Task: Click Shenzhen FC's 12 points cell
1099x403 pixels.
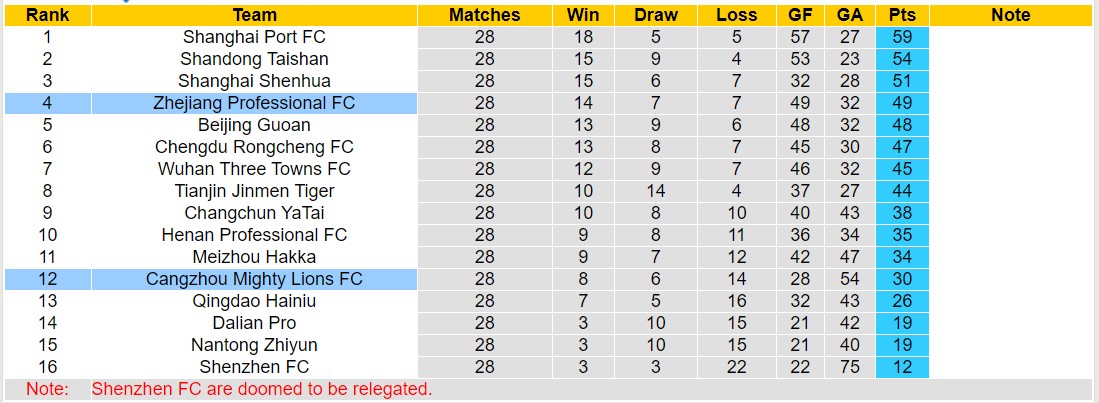Action: [902, 367]
